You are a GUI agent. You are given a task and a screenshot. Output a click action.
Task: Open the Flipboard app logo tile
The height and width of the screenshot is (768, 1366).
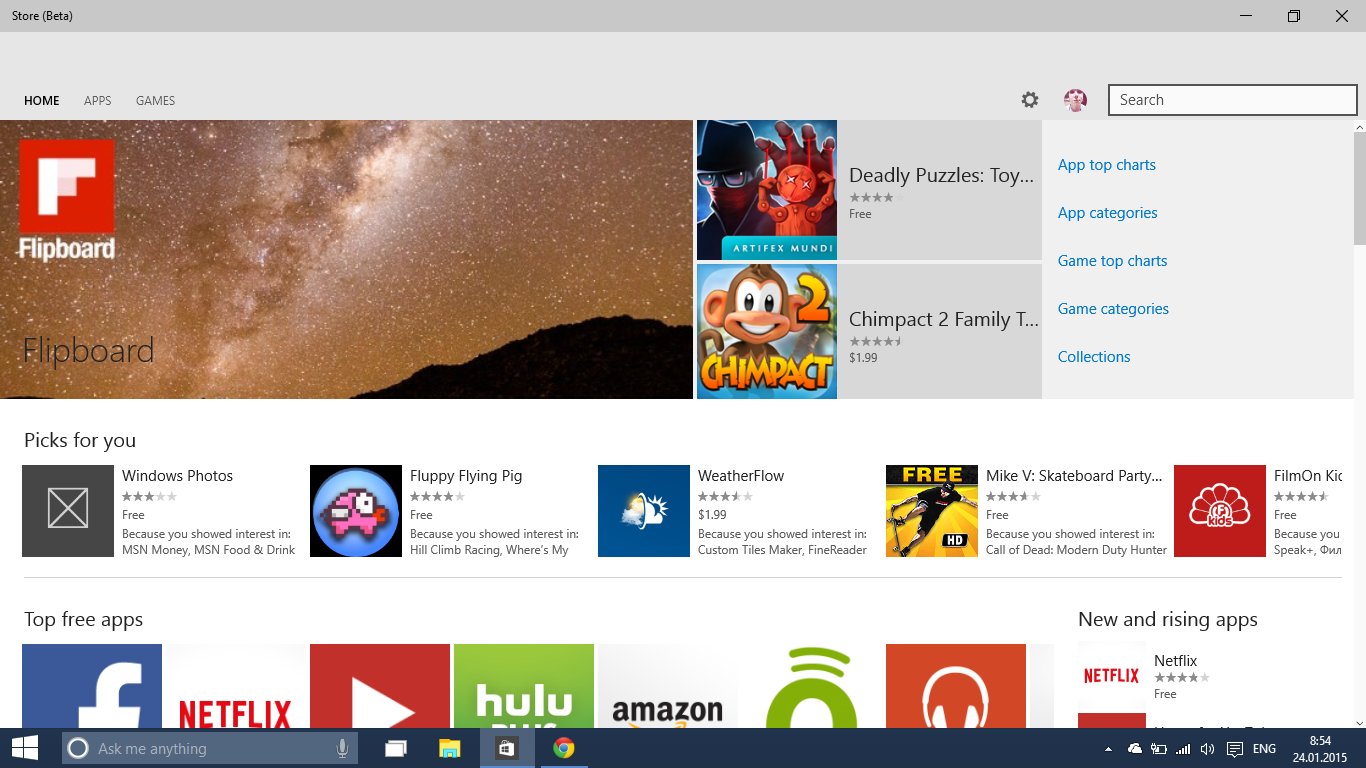pyautogui.click(x=67, y=200)
